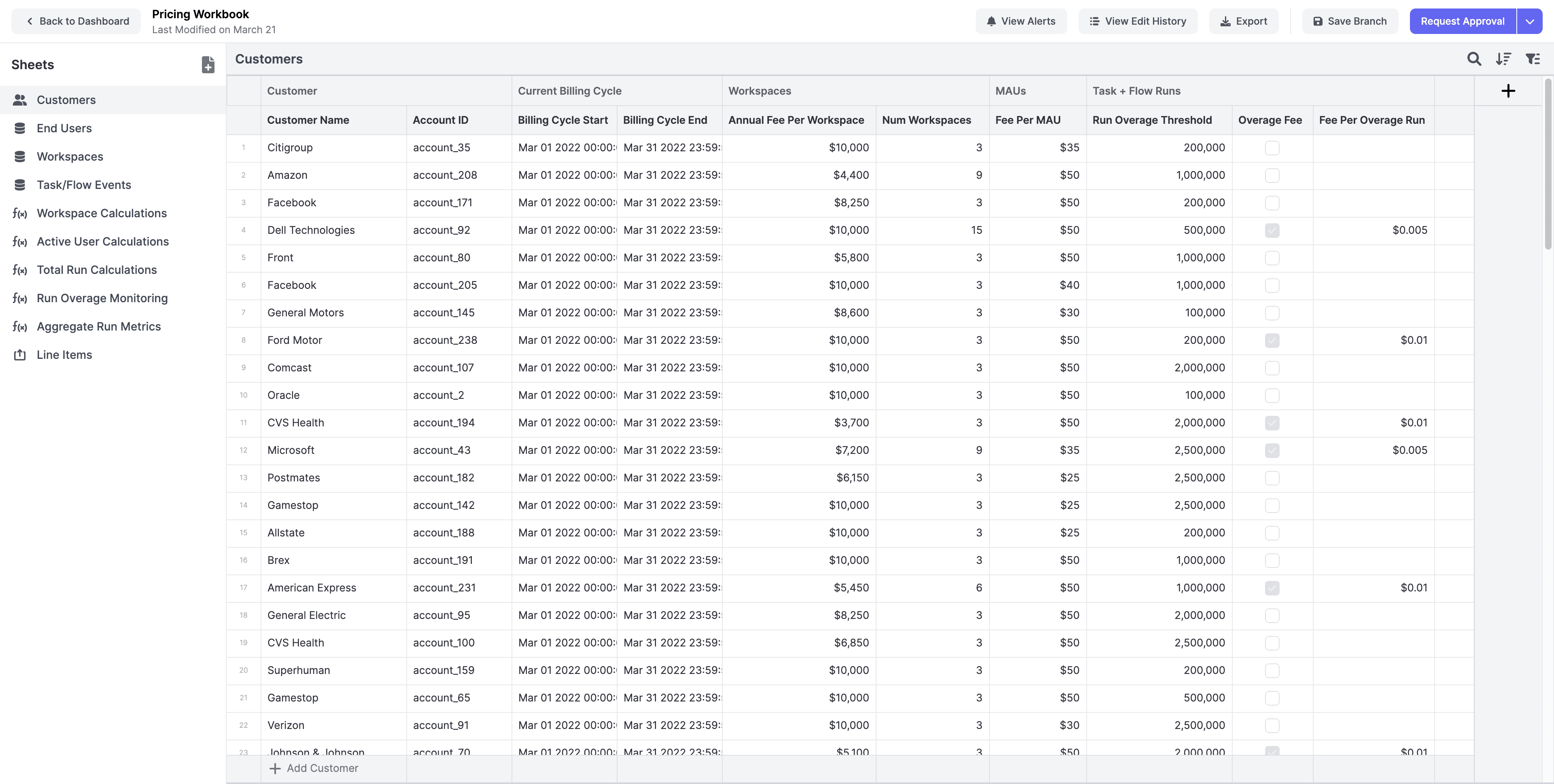Toggle Overage Fee checkbox for Dell Technologies
1554x784 pixels.
coord(1272,230)
